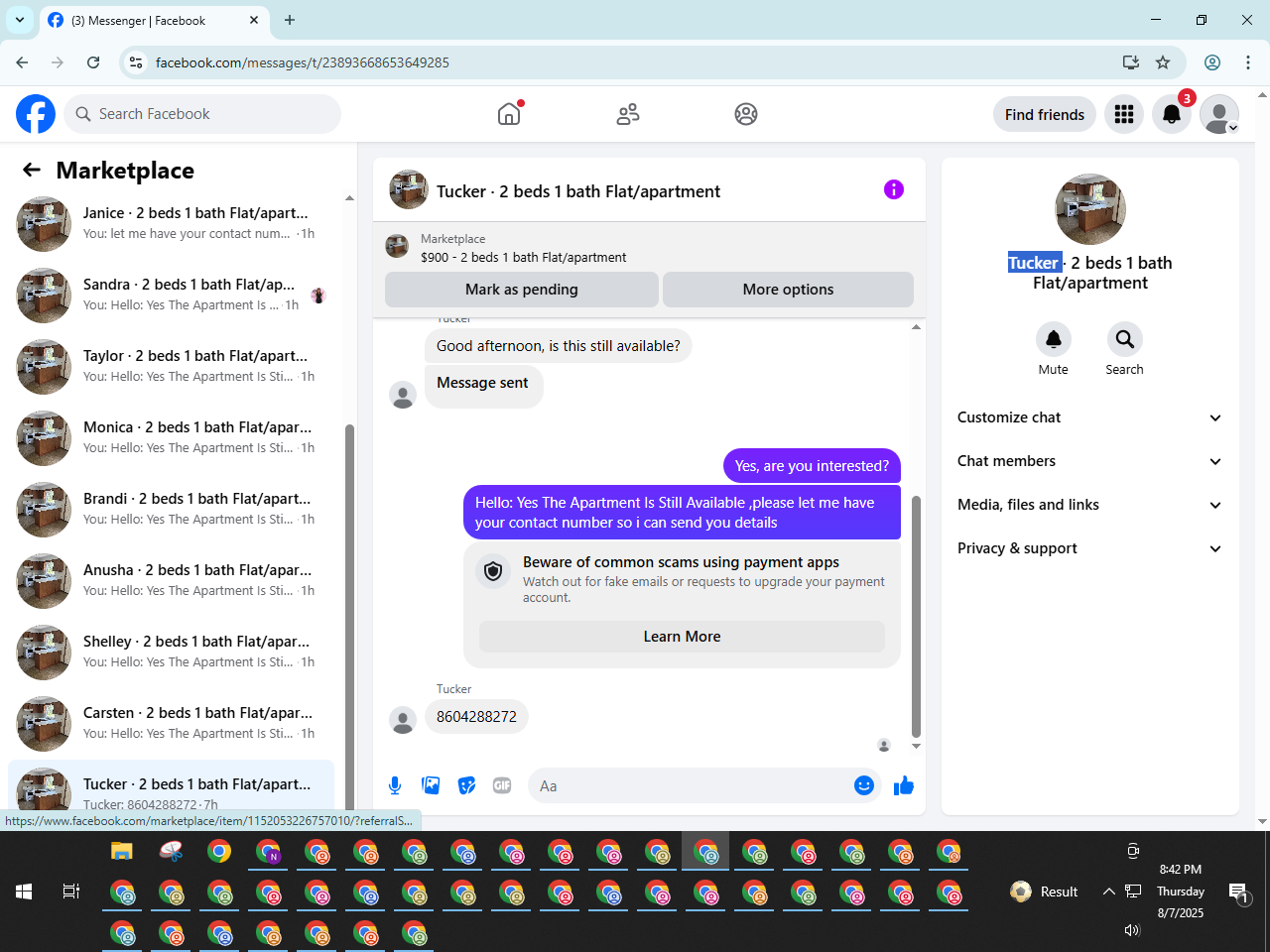Open the apartment photo in right panel

tap(1090, 209)
